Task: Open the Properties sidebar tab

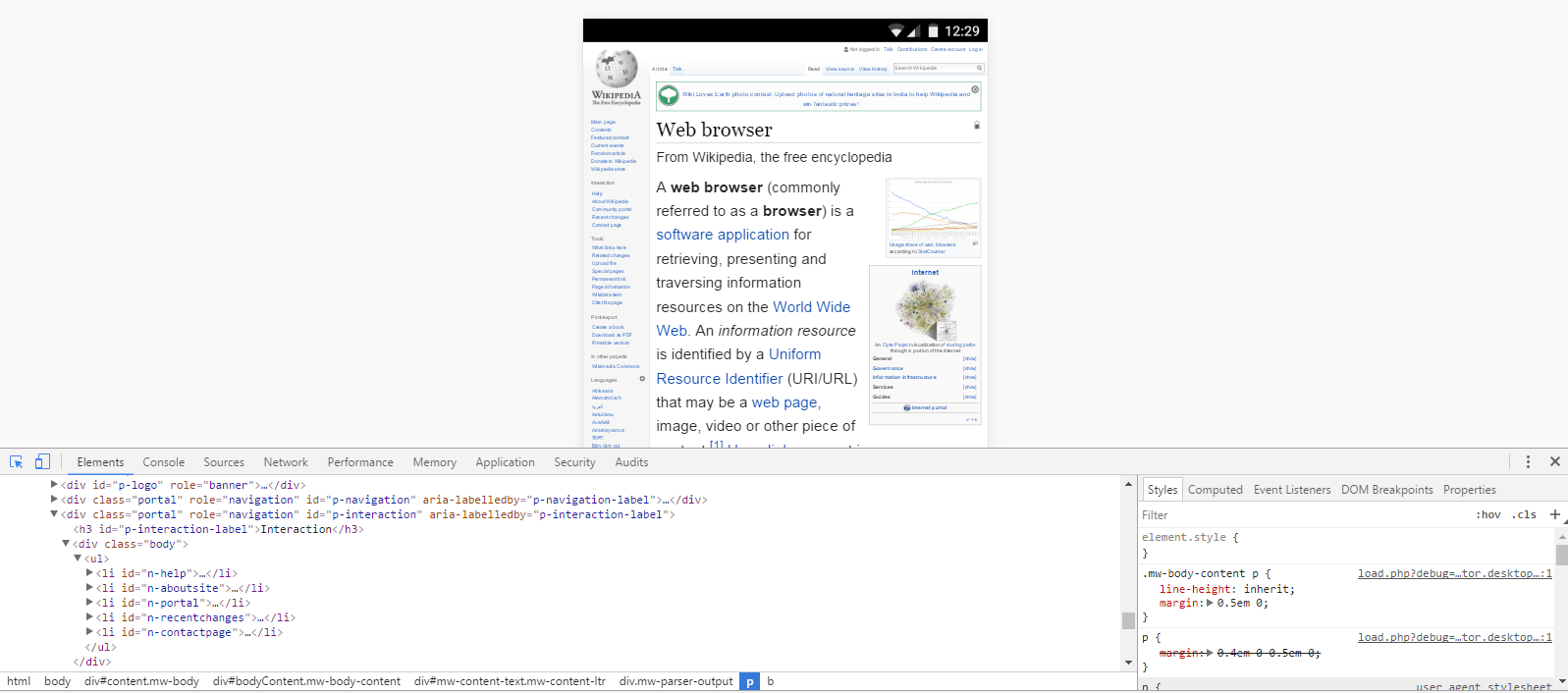Action: click(1470, 490)
